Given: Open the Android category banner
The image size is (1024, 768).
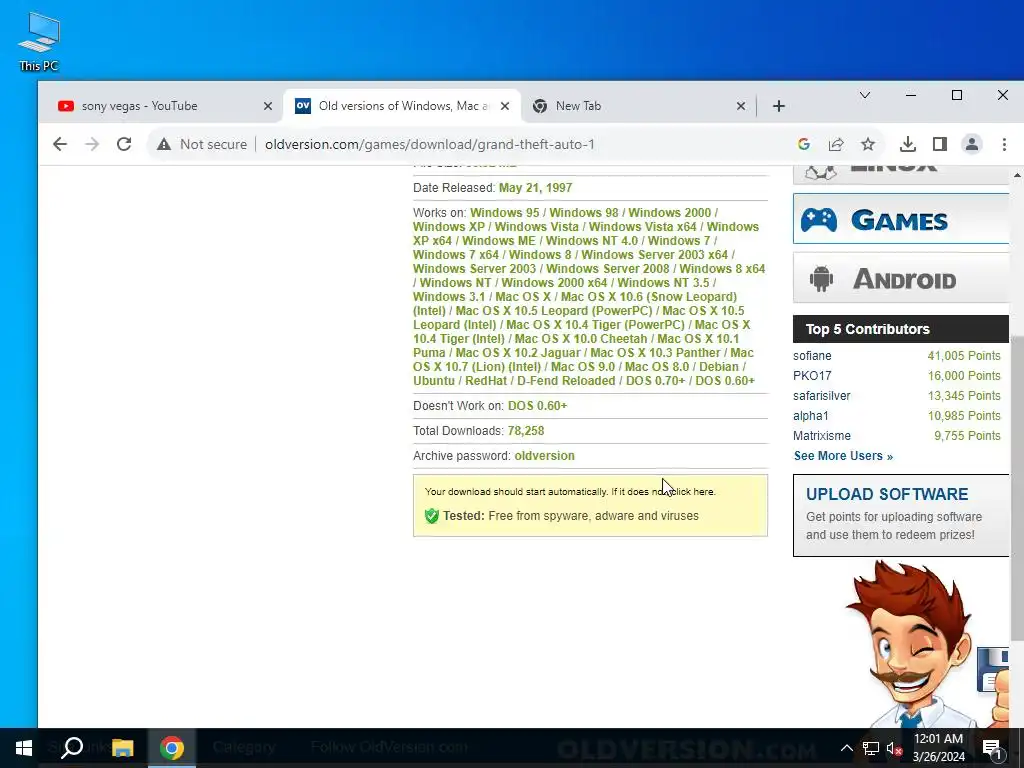Looking at the screenshot, I should [x=901, y=278].
